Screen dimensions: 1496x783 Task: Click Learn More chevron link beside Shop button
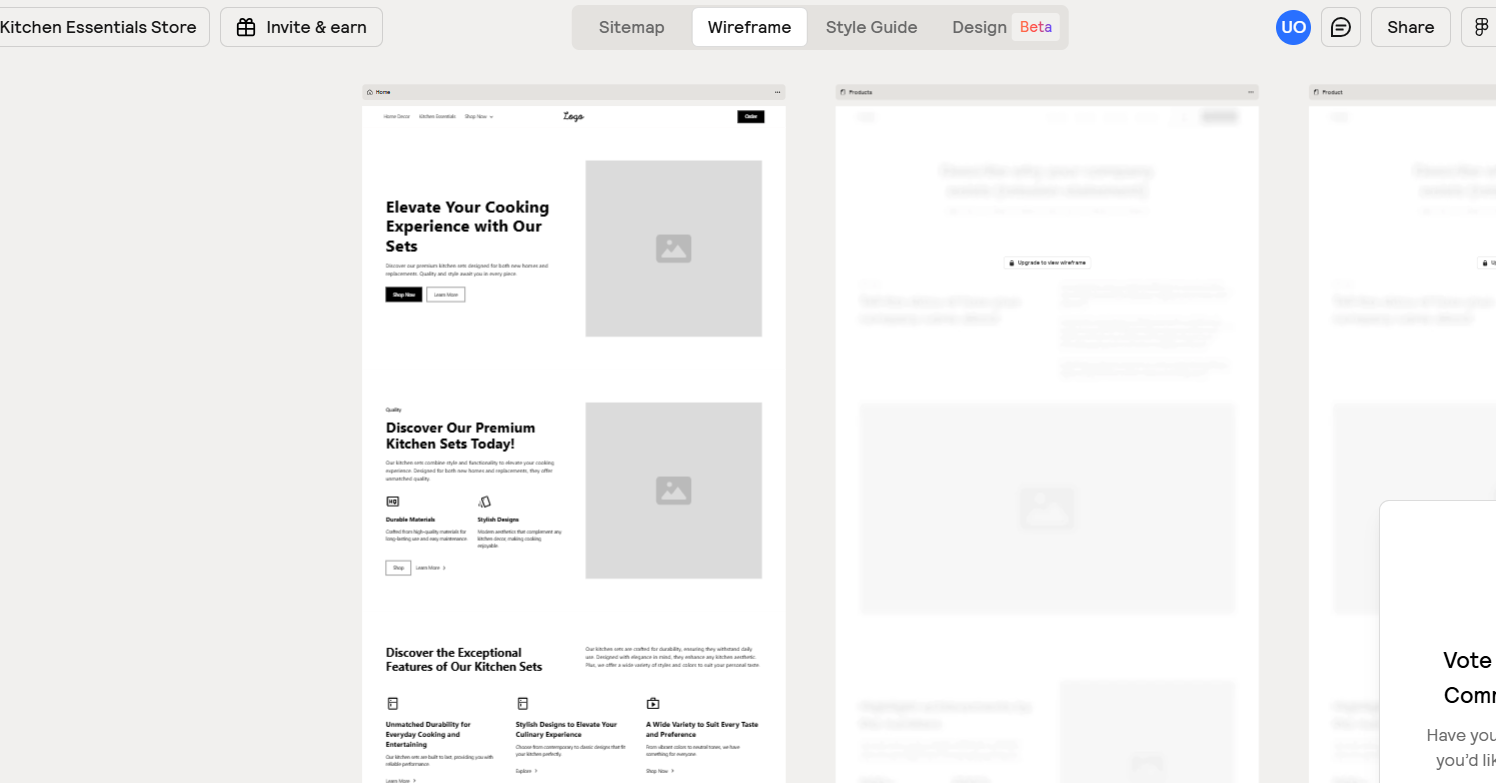point(430,568)
